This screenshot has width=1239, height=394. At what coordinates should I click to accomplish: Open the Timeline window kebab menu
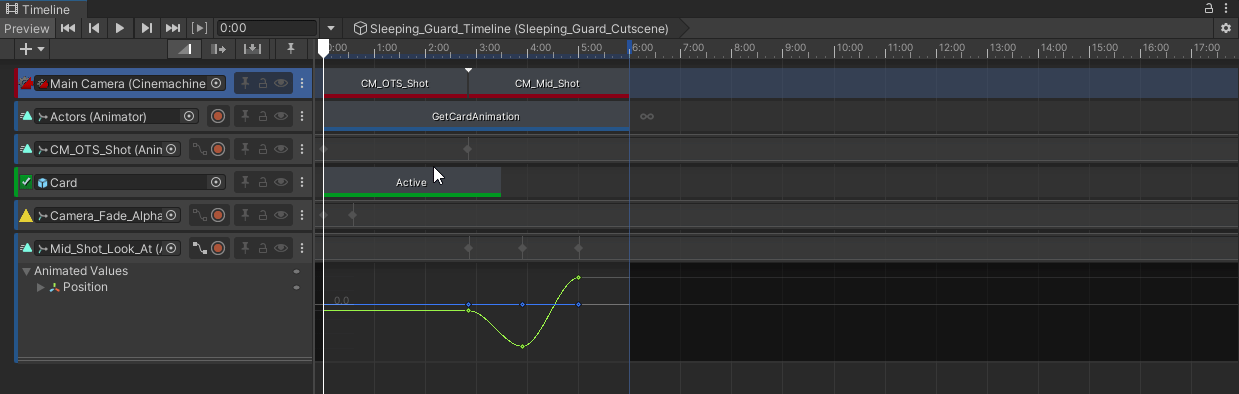(1227, 8)
